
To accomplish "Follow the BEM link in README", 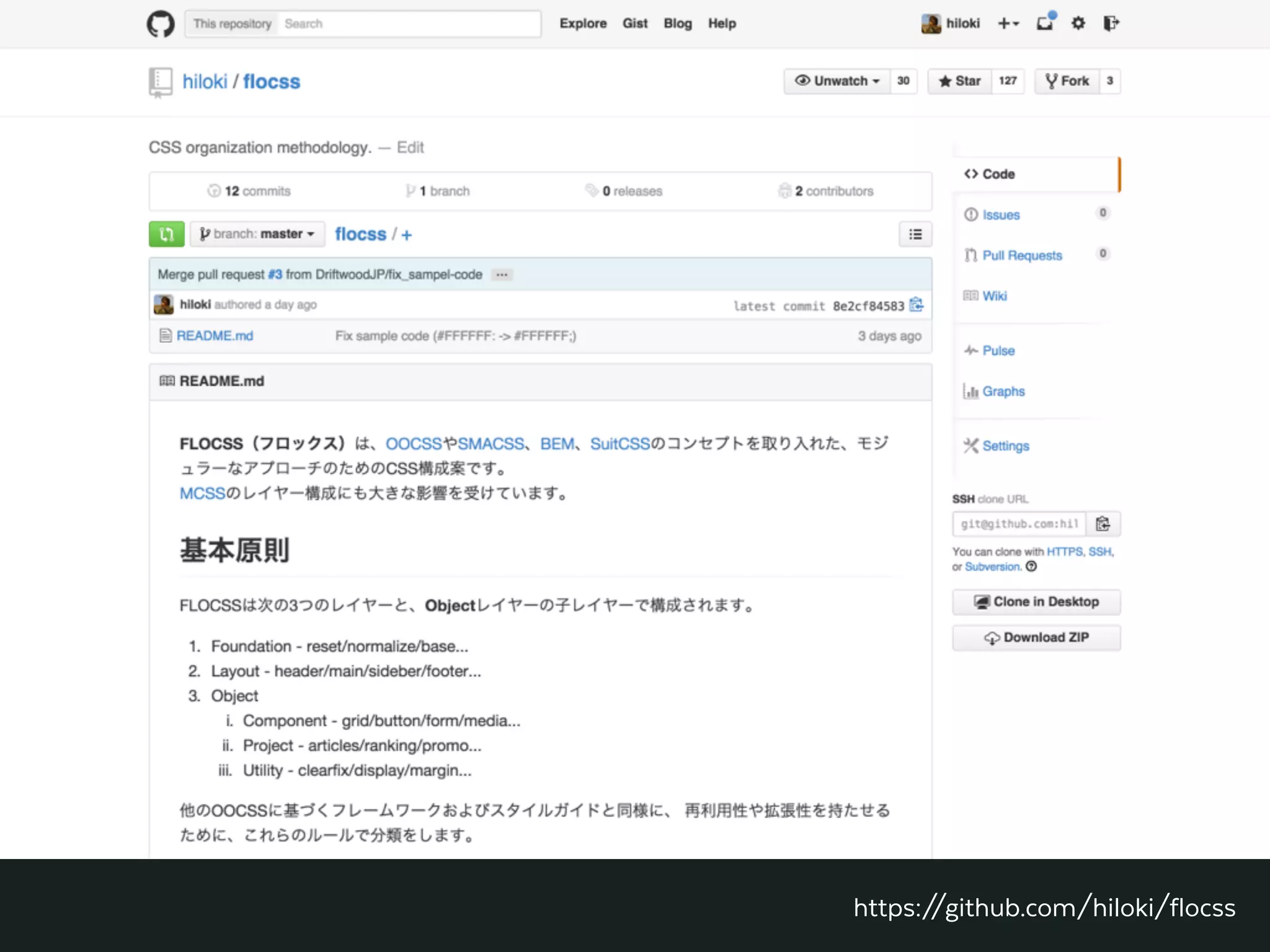I will pyautogui.click(x=557, y=444).
